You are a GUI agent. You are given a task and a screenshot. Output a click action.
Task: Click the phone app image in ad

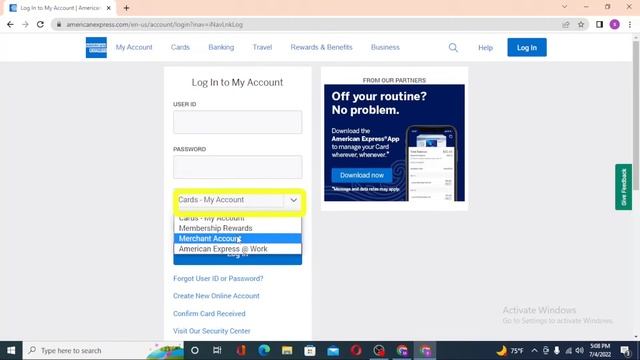pos(431,163)
